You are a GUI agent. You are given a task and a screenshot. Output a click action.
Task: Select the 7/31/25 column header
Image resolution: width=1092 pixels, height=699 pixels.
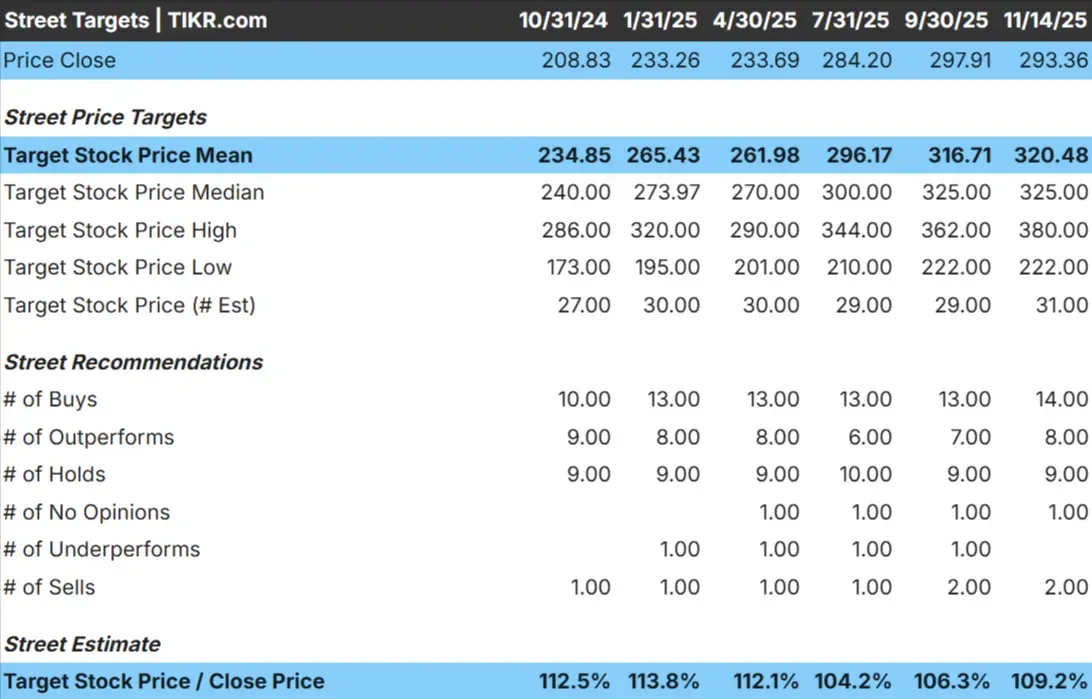[849, 20]
